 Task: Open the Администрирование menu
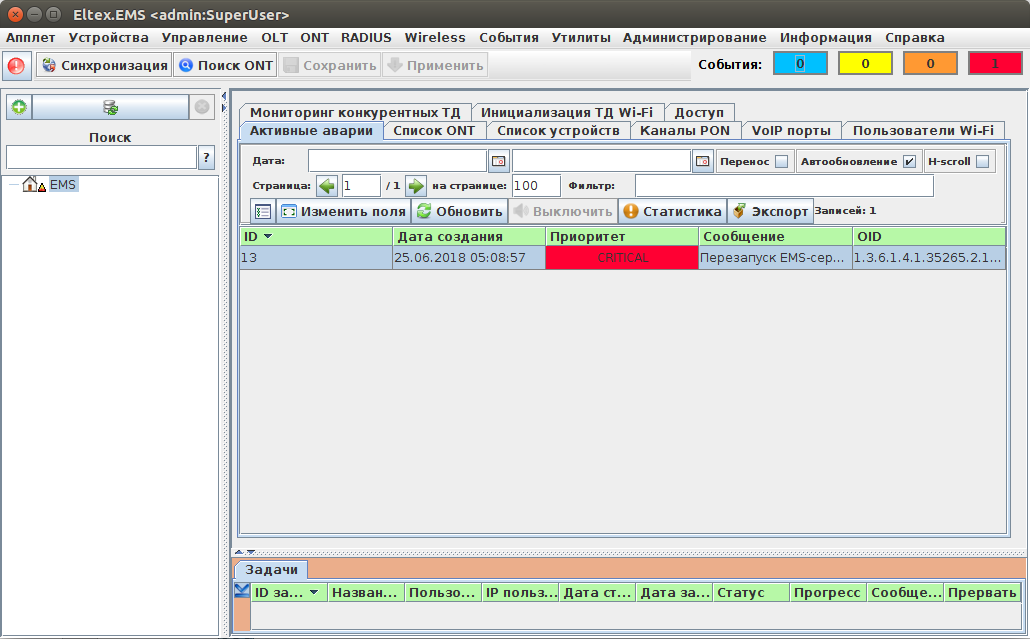click(694, 37)
